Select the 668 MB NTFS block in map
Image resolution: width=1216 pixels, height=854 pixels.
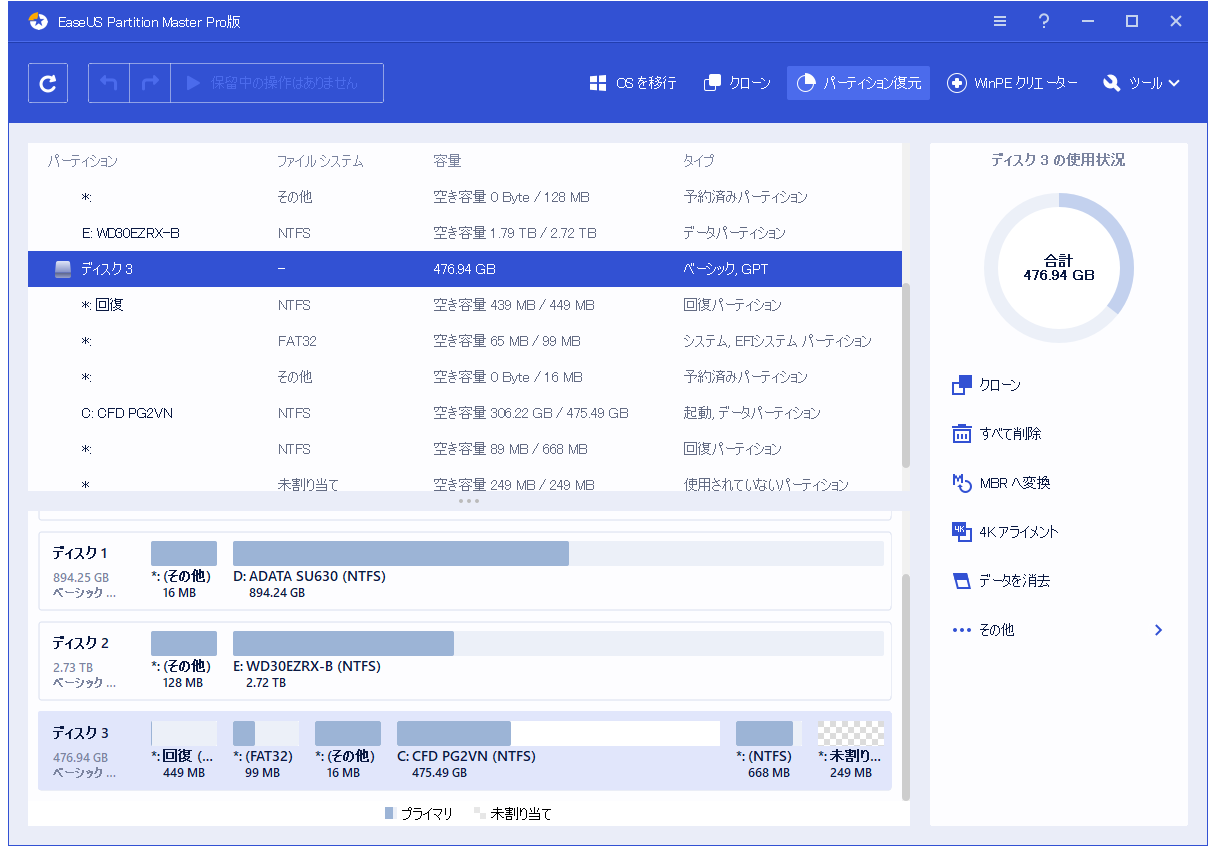768,733
